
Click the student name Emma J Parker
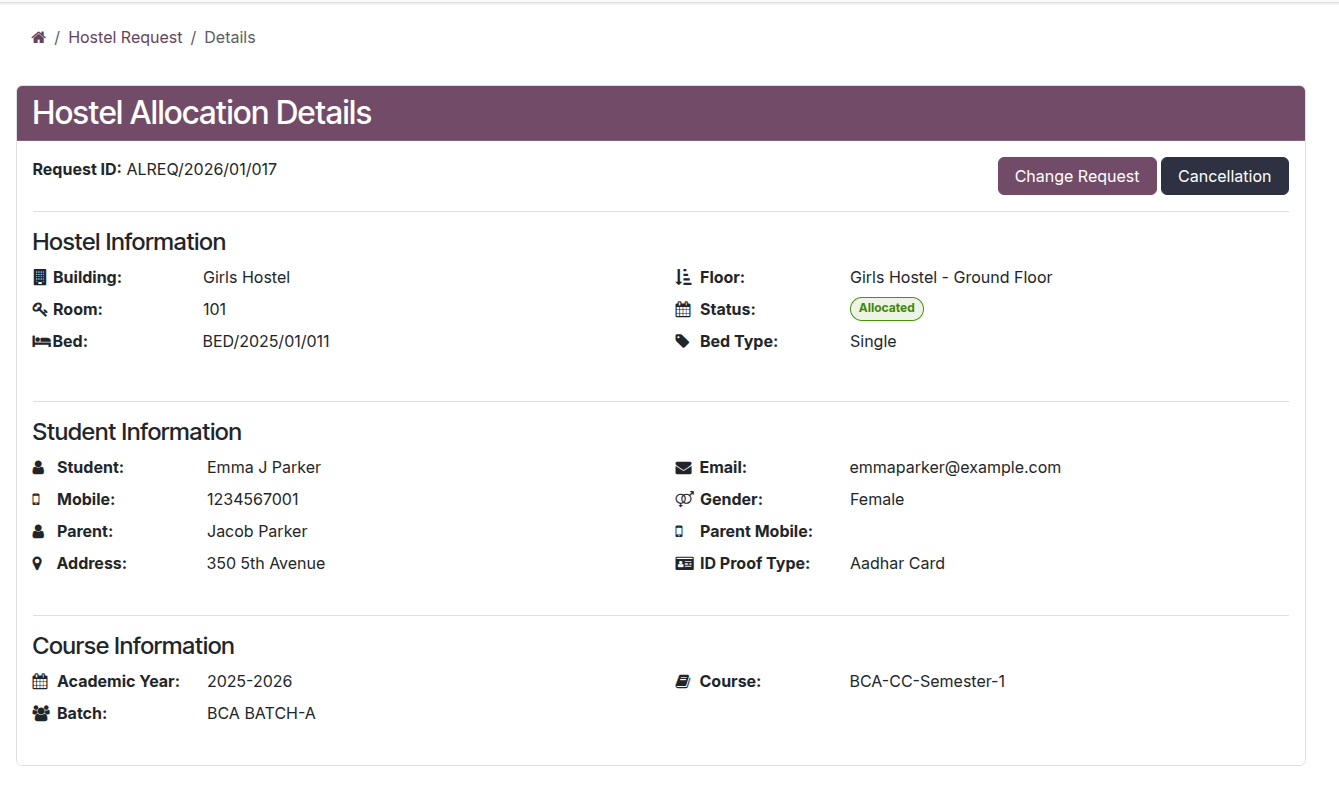(264, 468)
